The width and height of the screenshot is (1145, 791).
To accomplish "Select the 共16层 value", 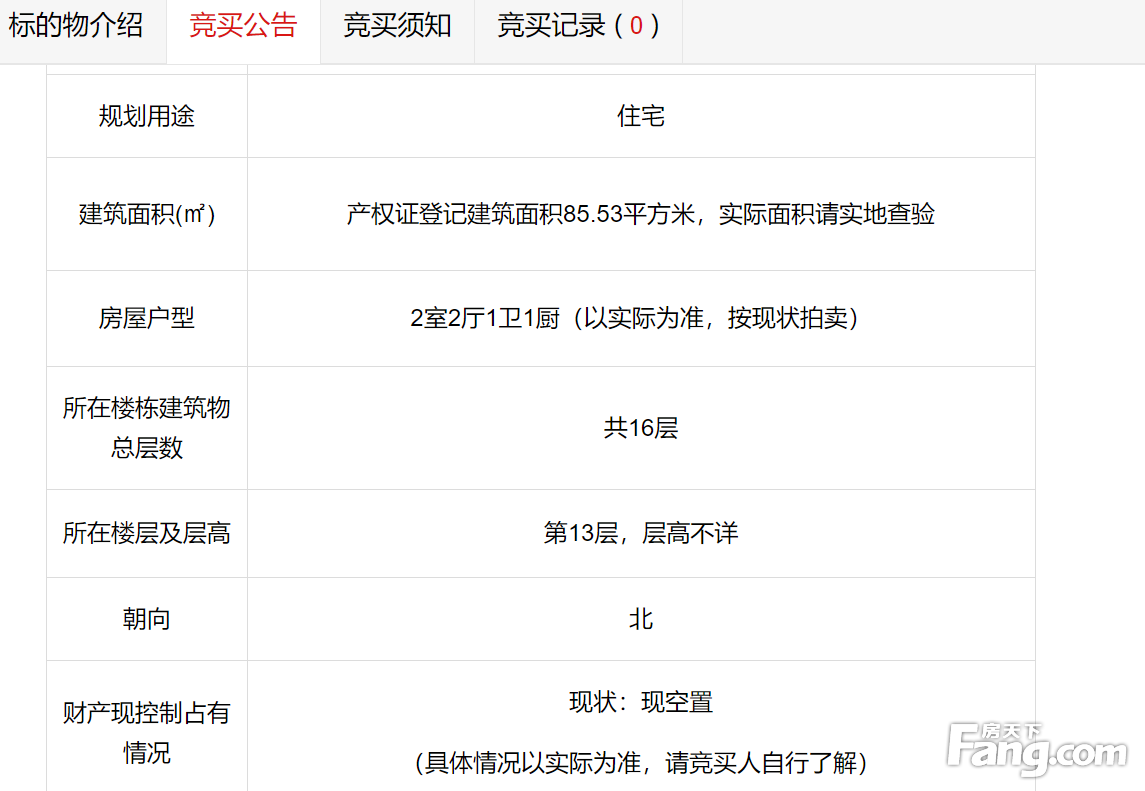I will pyautogui.click(x=641, y=428).
